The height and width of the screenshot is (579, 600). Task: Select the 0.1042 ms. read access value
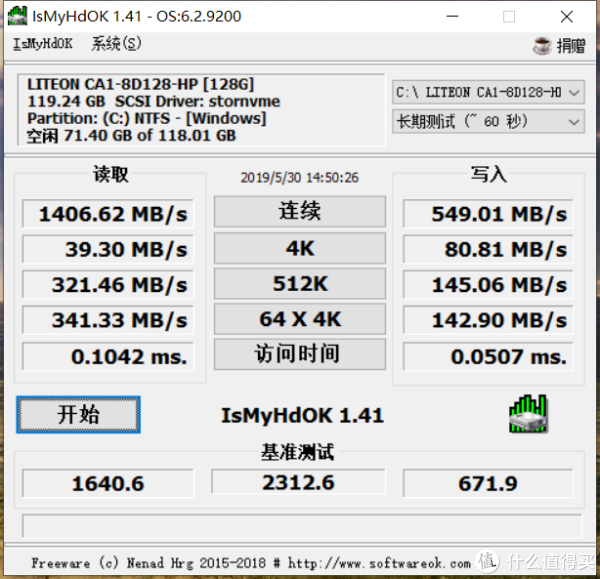(108, 356)
